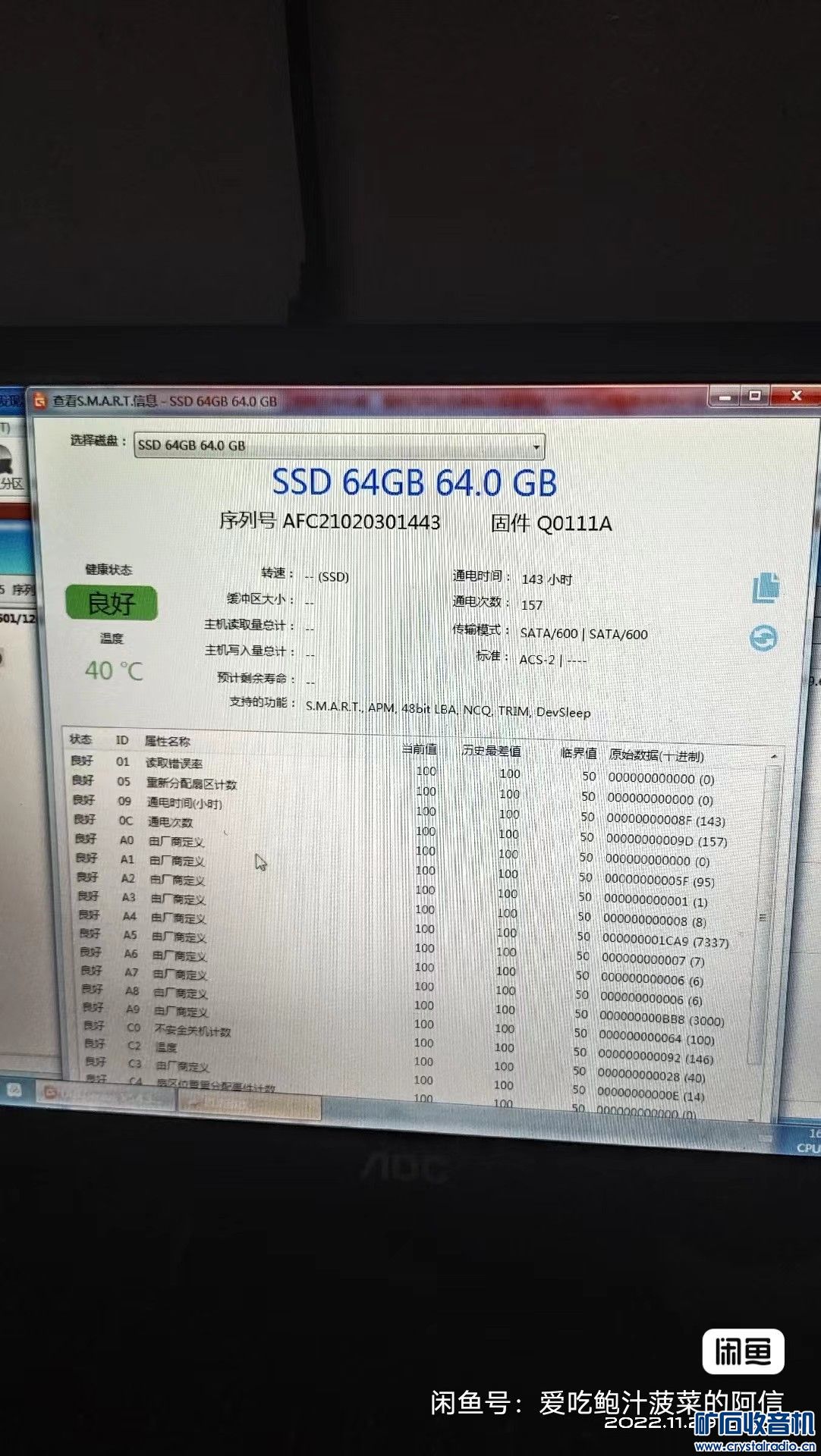821x1456 pixels.
Task: Click the 143 小时 power-on time value
Action: coord(546,579)
